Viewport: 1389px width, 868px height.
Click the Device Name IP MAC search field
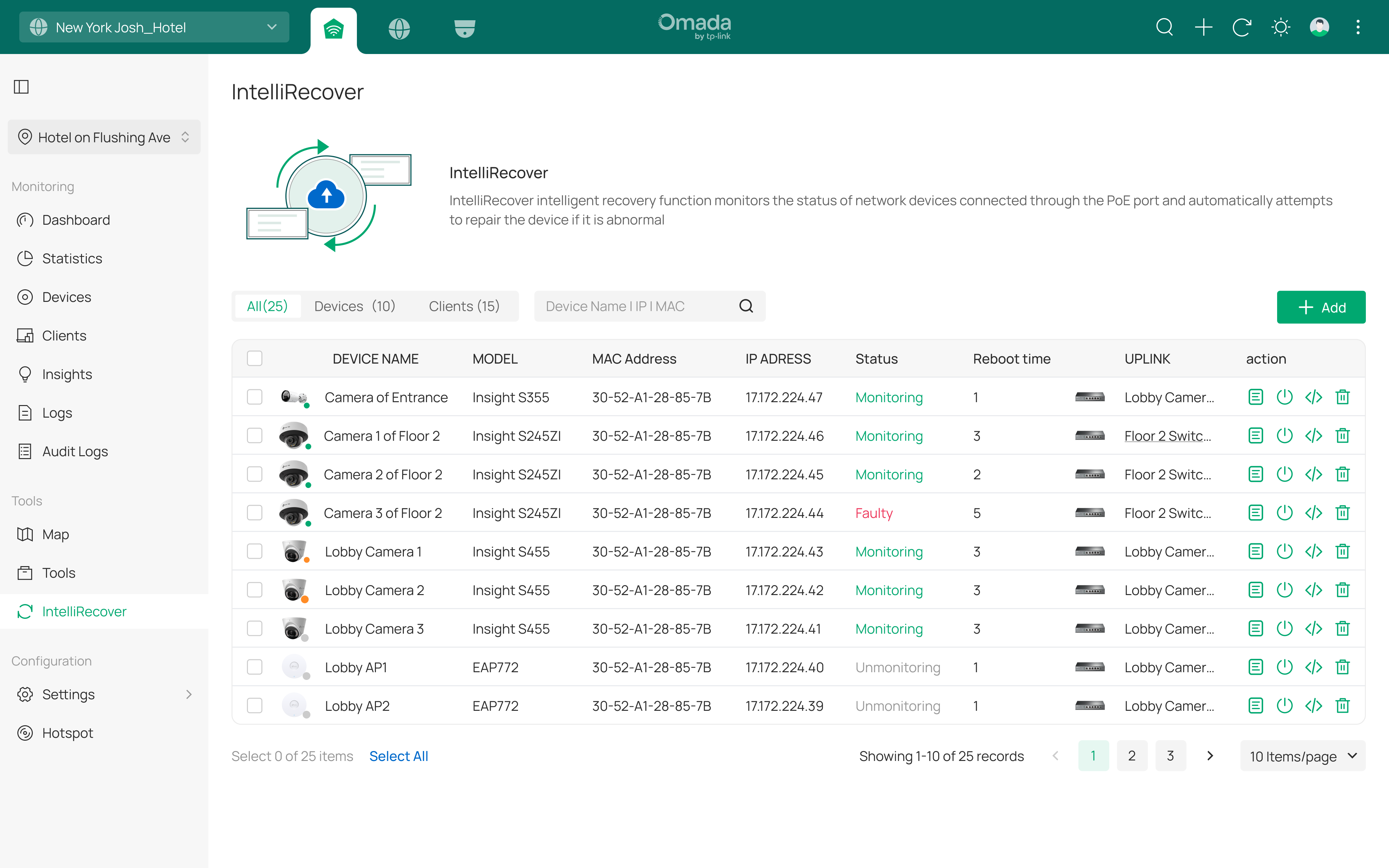tap(637, 306)
